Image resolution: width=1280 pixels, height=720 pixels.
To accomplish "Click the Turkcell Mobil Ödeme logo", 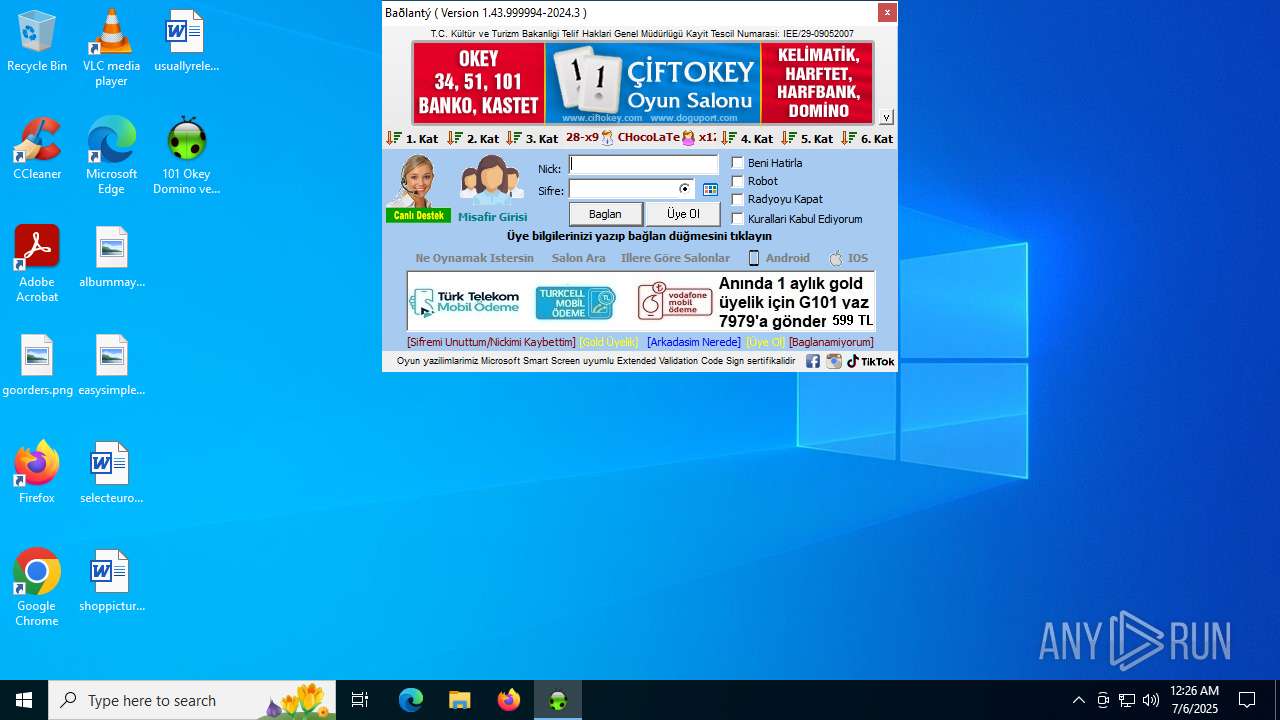I will 575,302.
